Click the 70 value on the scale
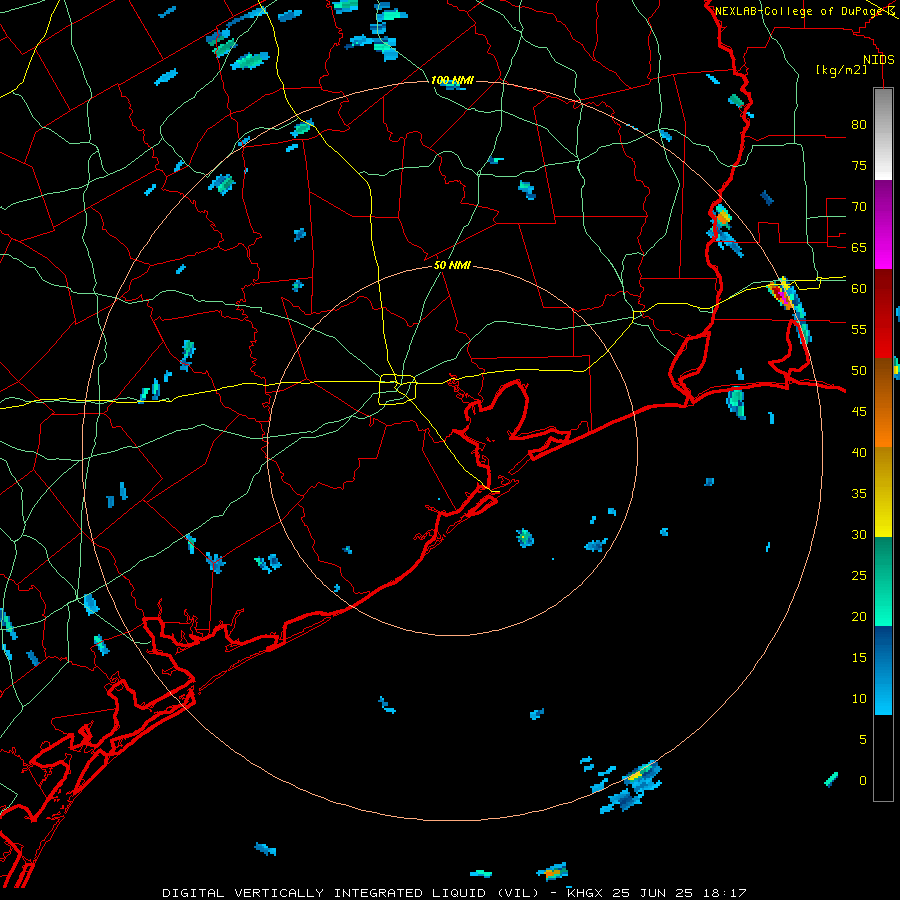 tap(859, 207)
